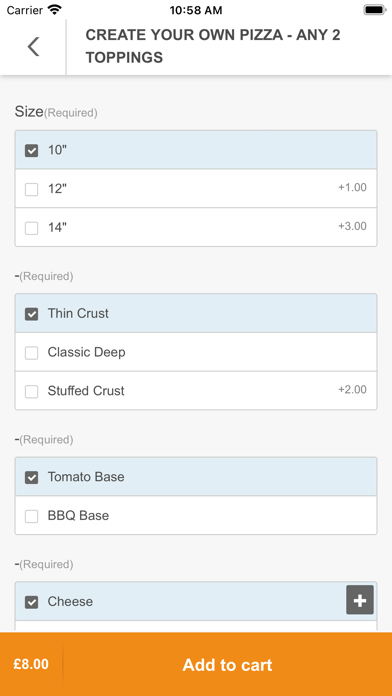Image resolution: width=392 pixels, height=696 pixels.
Task: Tap the Wi-Fi icon in status bar
Action: 55,10
